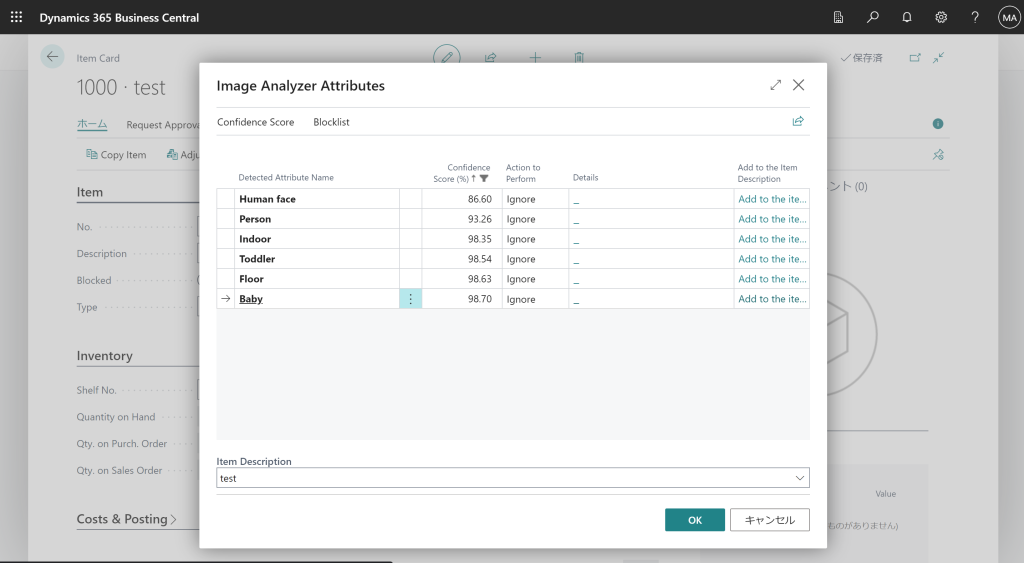Click Add to the item for Person
Screen dimensions: 1024x563
772,219
